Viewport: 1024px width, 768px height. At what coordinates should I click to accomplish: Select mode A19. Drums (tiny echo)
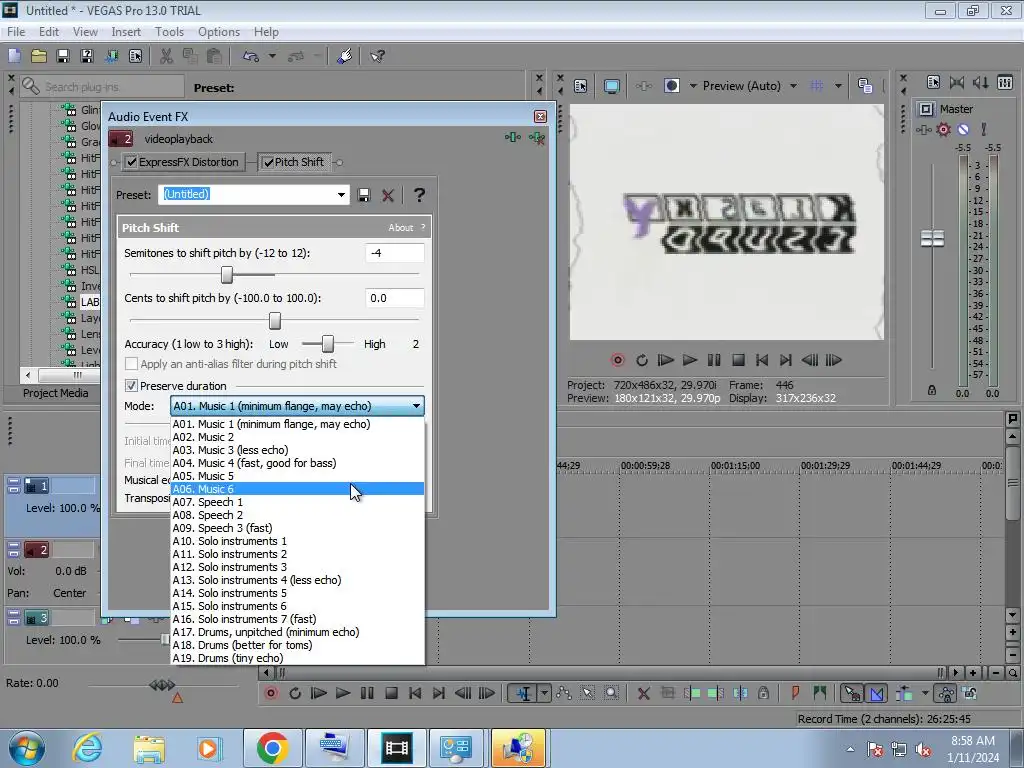297,658
